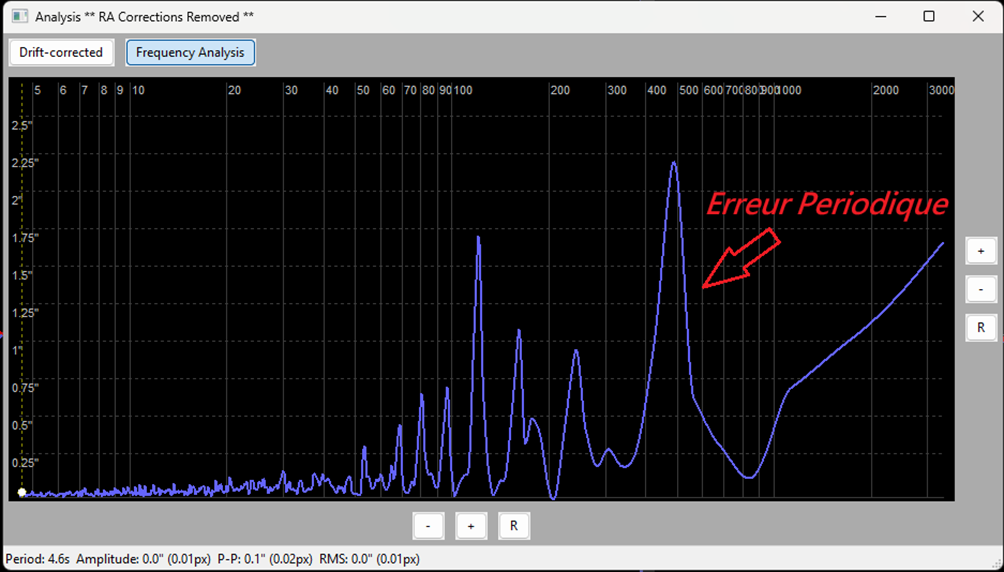Click the 300 period axis label
Viewport: 1004px width, 572px height.
point(617,90)
